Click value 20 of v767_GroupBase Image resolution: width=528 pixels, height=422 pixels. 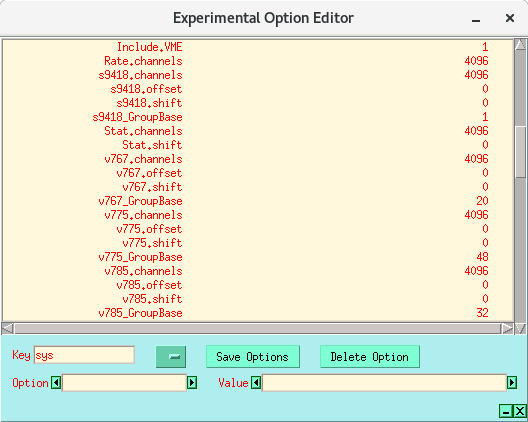tap(482, 201)
